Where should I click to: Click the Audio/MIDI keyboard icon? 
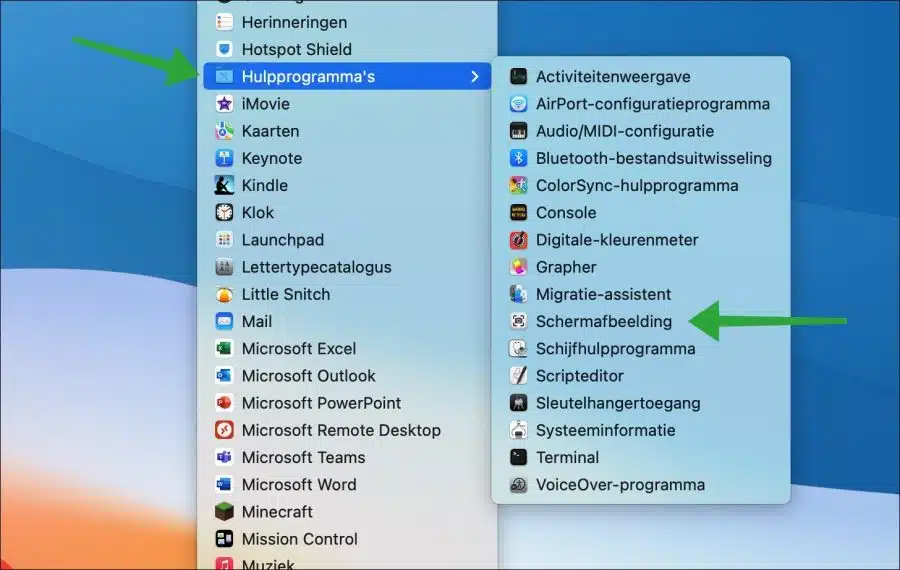(518, 131)
